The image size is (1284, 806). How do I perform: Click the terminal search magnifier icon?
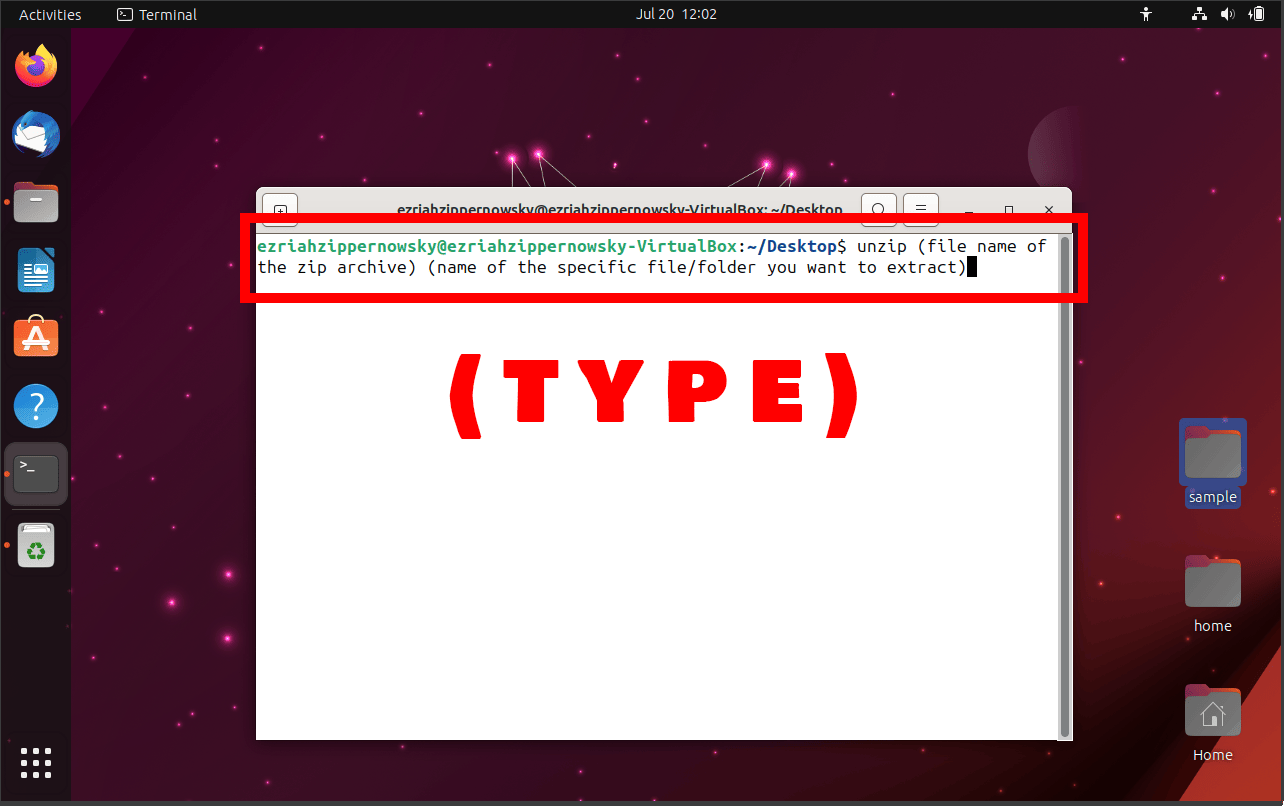[x=878, y=210]
